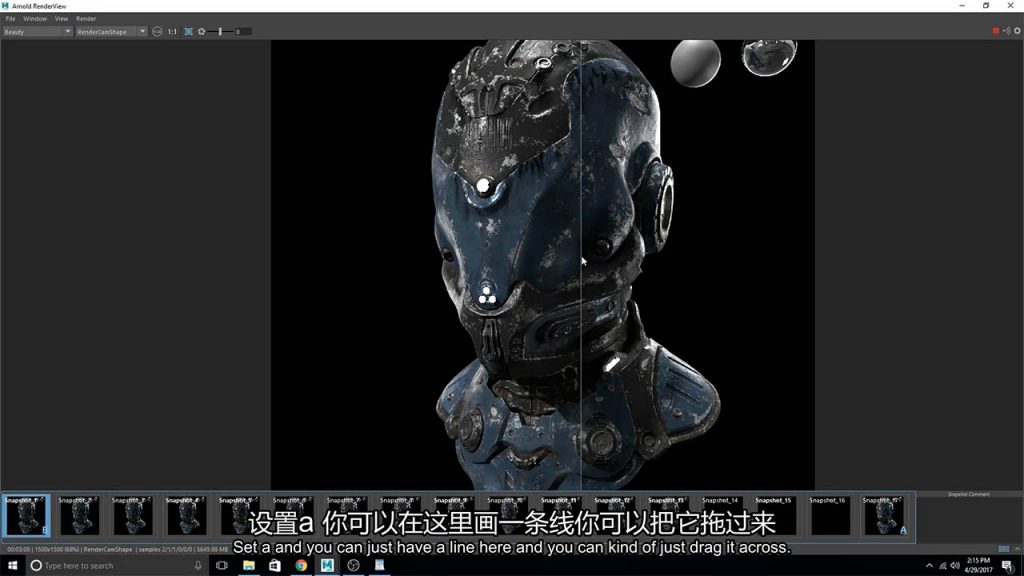Screen dimensions: 1024x576
Task: Open Task View on taskbar
Action: point(222,566)
